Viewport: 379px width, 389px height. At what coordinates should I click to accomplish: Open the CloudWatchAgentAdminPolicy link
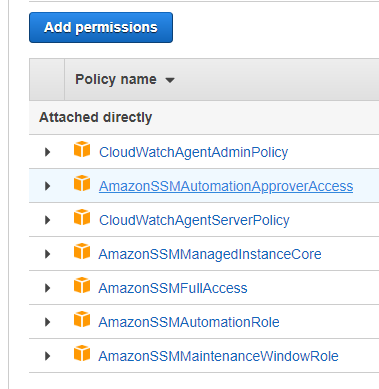tap(193, 152)
